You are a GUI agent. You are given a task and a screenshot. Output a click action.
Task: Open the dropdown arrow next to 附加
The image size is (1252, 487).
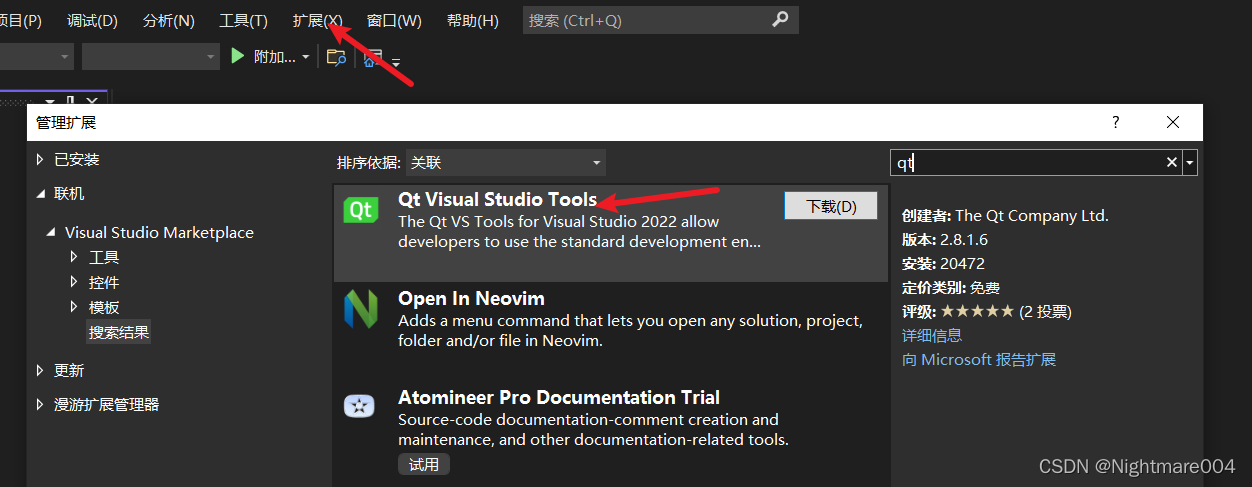[x=306, y=57]
